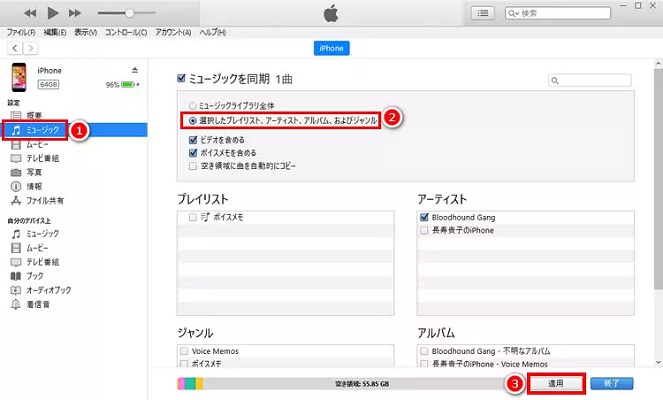Toggle the ミュージックを同期 checkbox

coord(181,78)
